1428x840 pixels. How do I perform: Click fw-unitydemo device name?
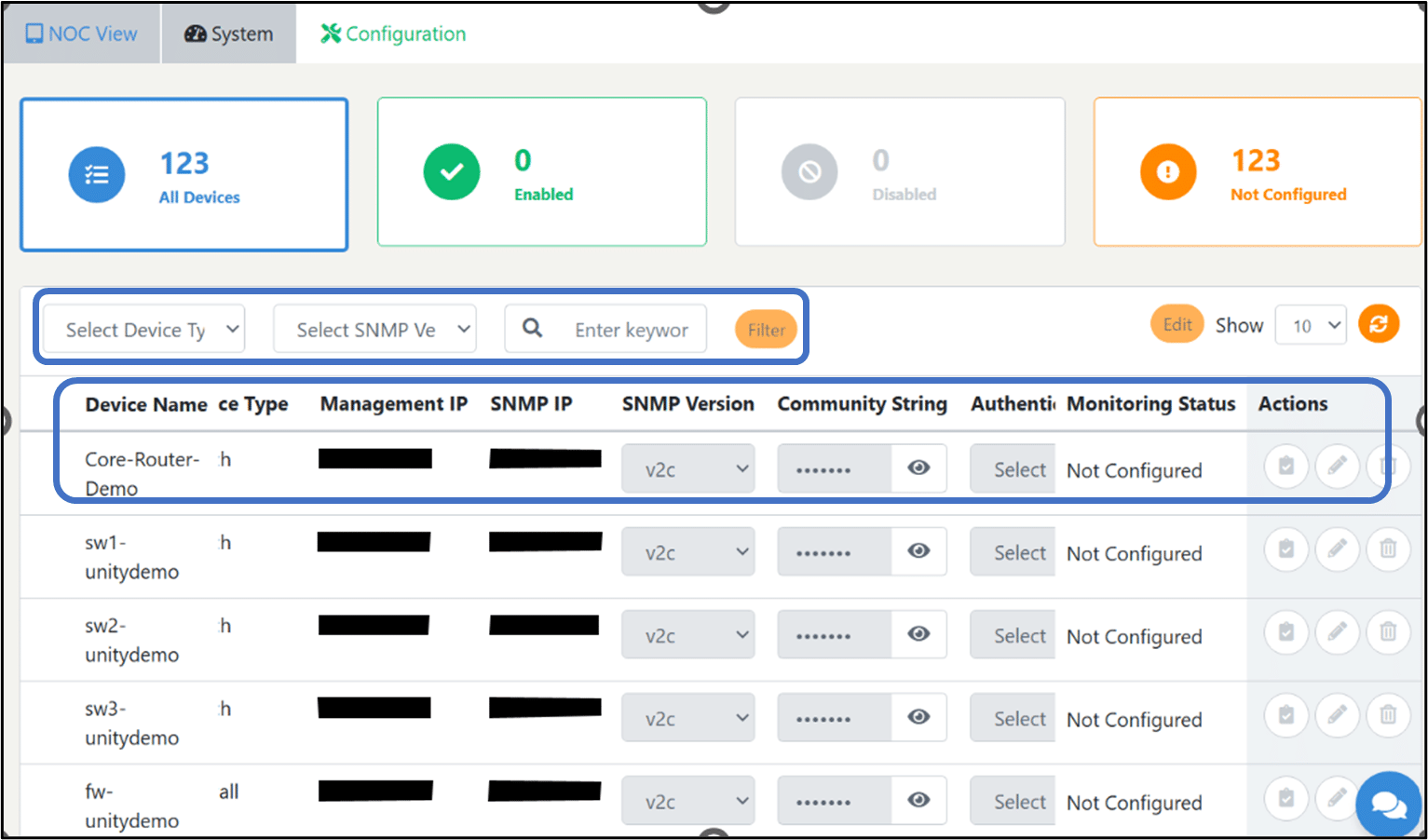click(131, 806)
